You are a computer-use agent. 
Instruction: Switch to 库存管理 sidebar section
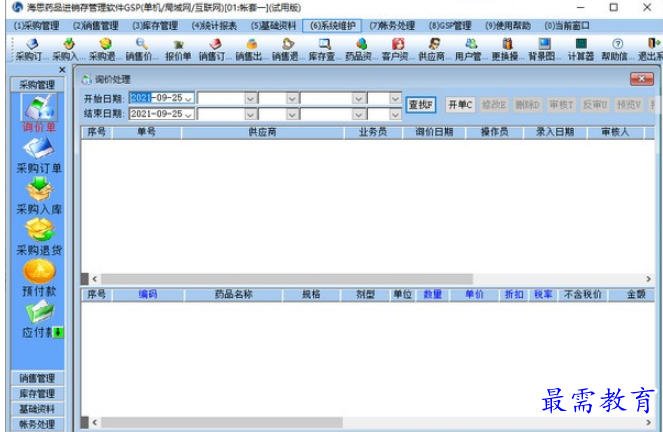point(37,394)
